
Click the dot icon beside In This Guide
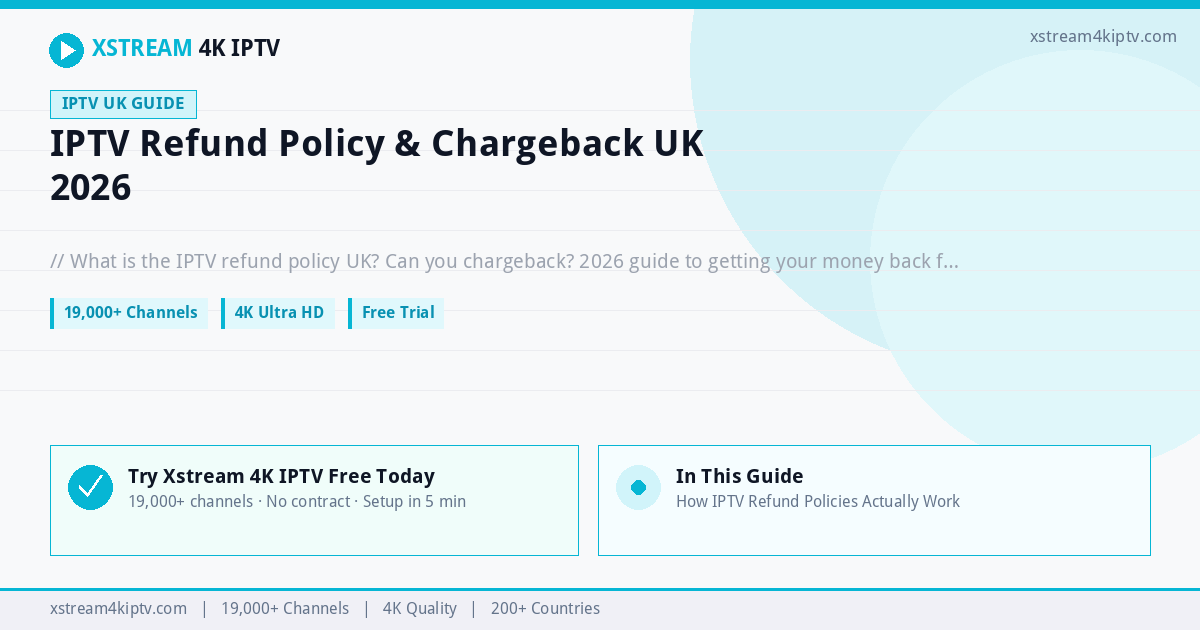tap(638, 487)
